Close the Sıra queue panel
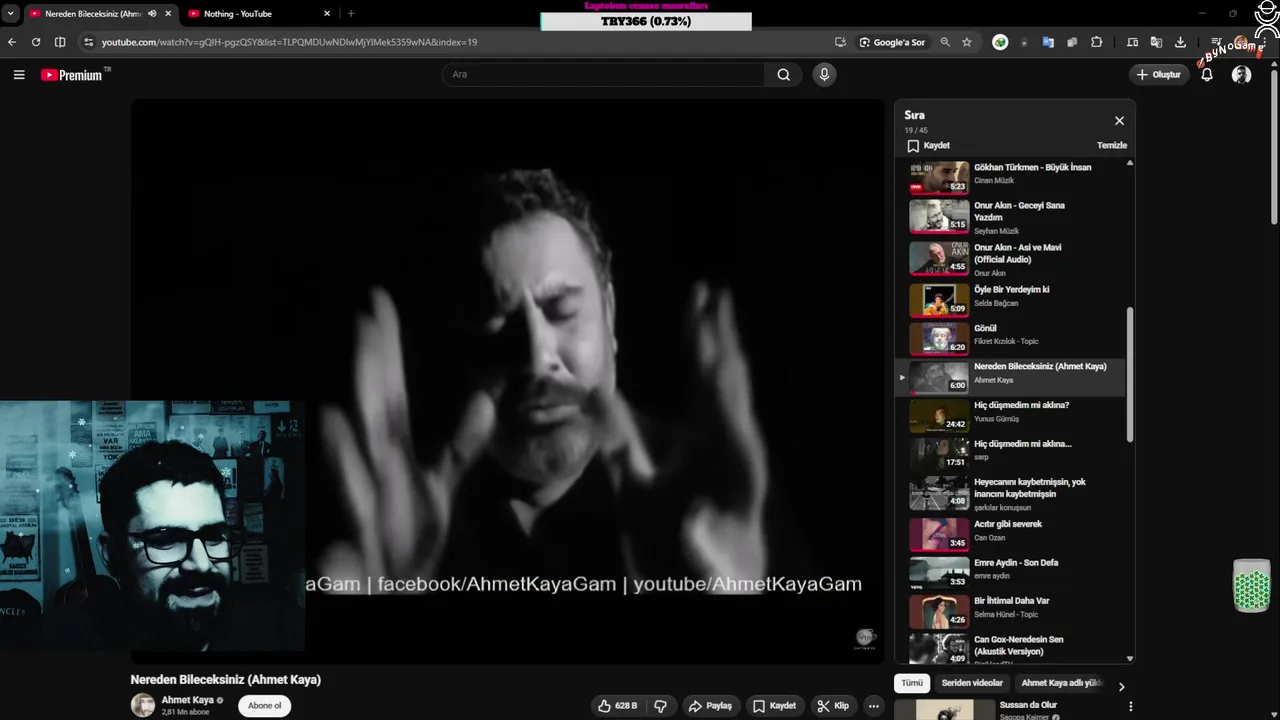The height and width of the screenshot is (720, 1280). (1119, 121)
